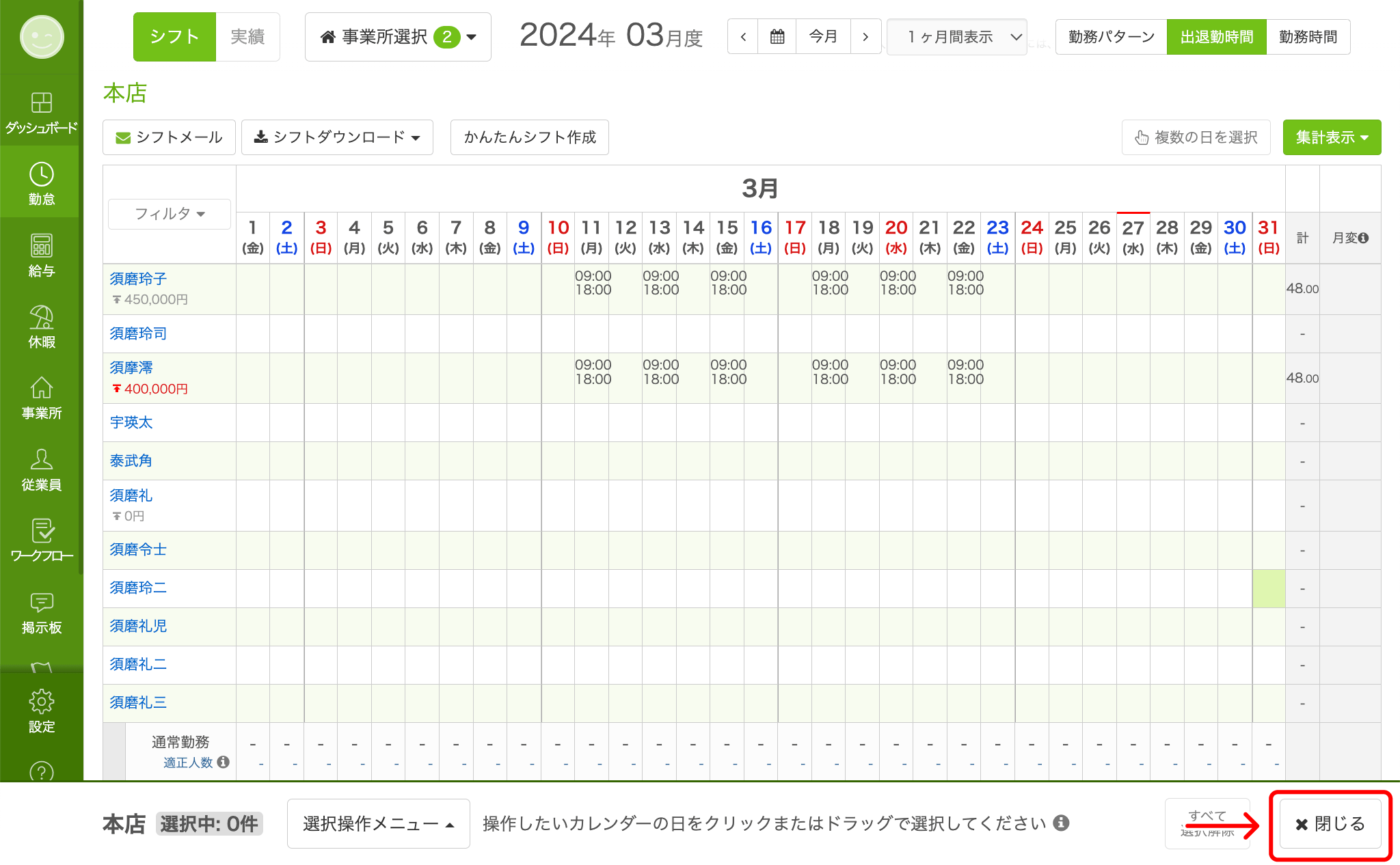Toggle the 出退勤時間 display mode

(x=1216, y=36)
